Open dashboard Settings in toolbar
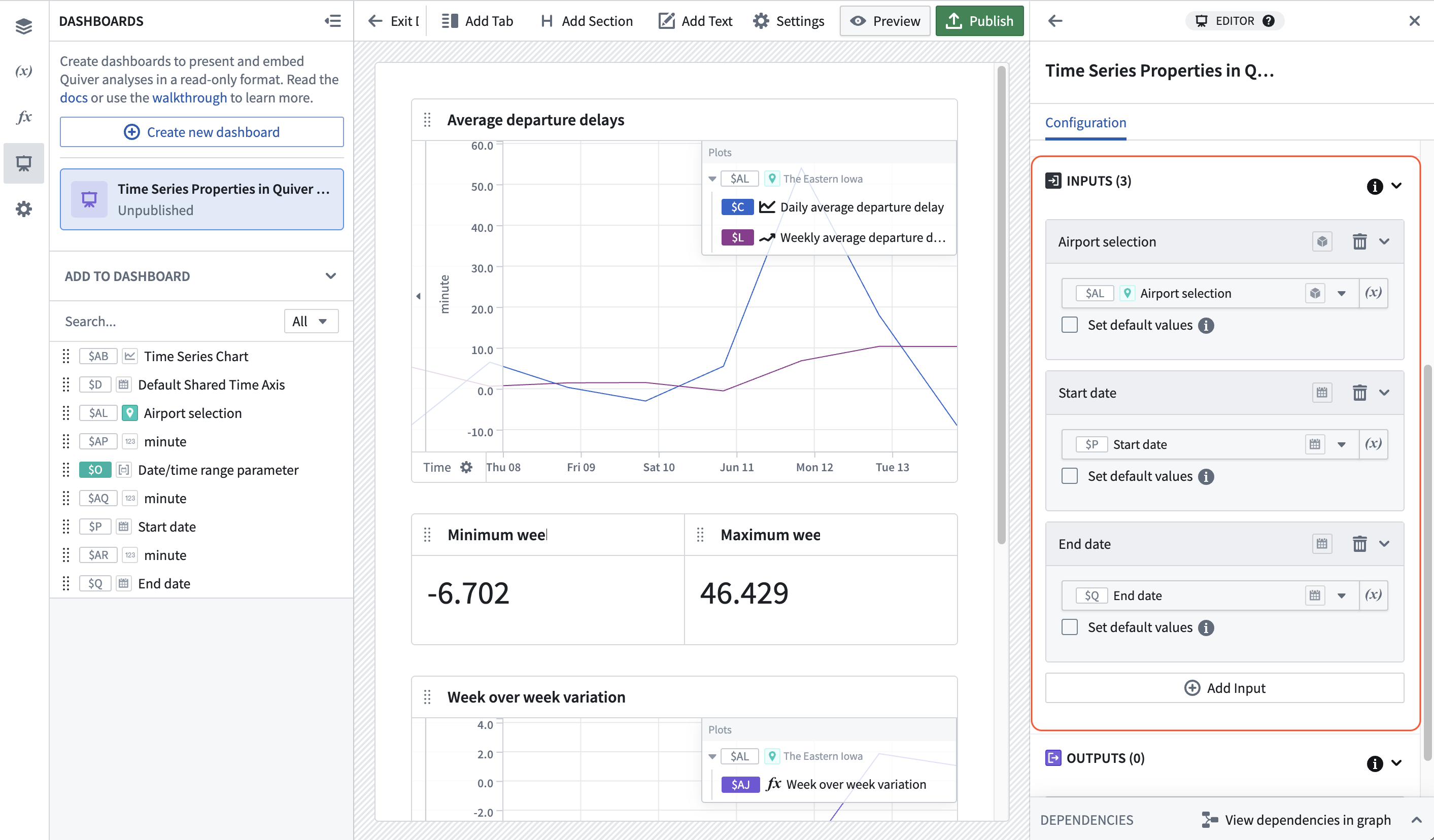1434x840 pixels. (788, 21)
